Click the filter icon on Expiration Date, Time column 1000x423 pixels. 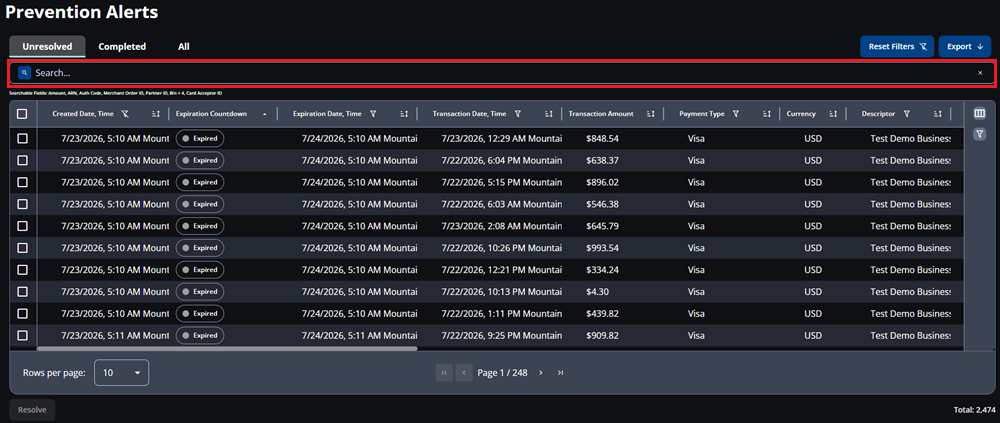[373, 114]
